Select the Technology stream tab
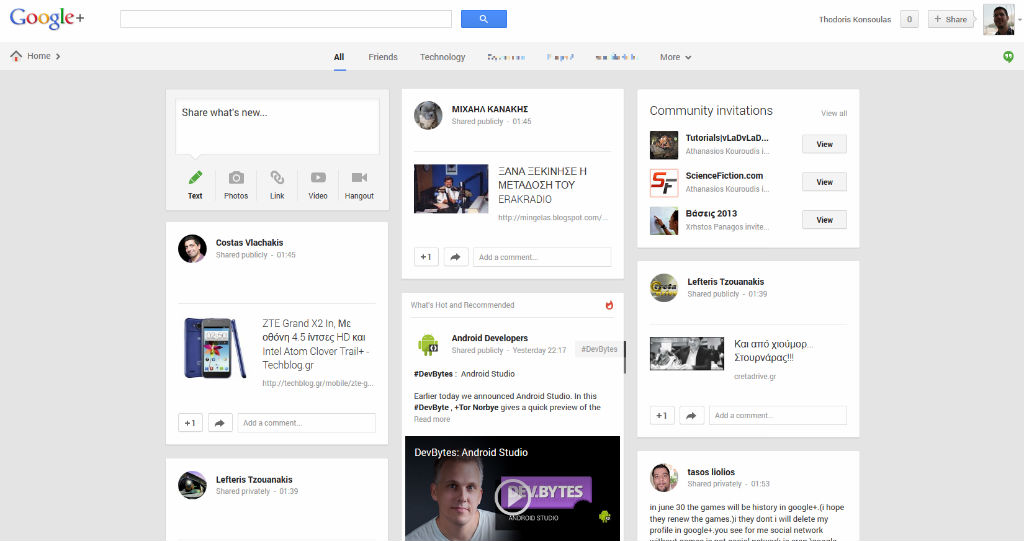Screen dimensions: 1024x541 click(x=443, y=57)
